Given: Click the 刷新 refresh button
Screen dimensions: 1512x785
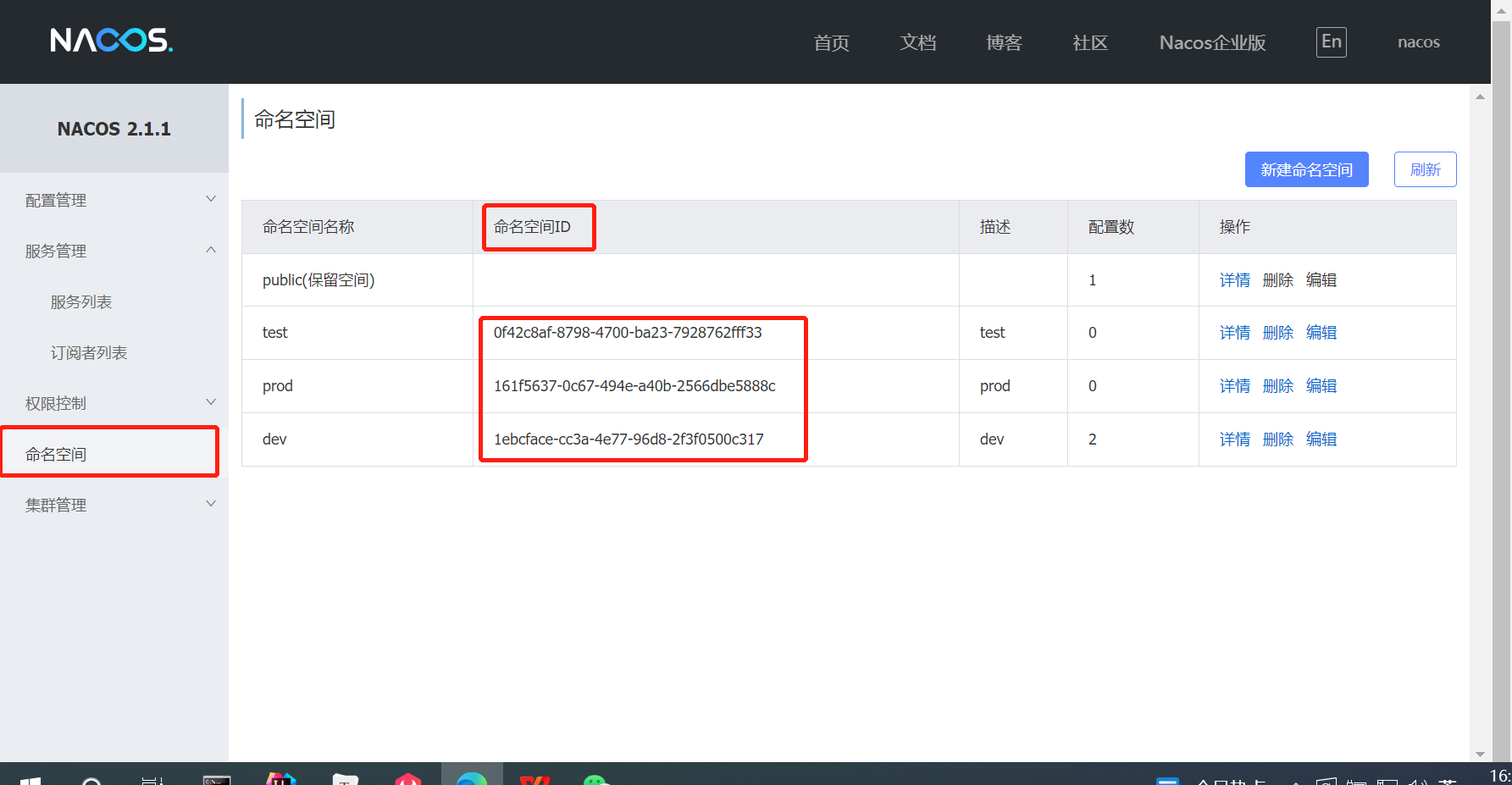Looking at the screenshot, I should [1425, 169].
